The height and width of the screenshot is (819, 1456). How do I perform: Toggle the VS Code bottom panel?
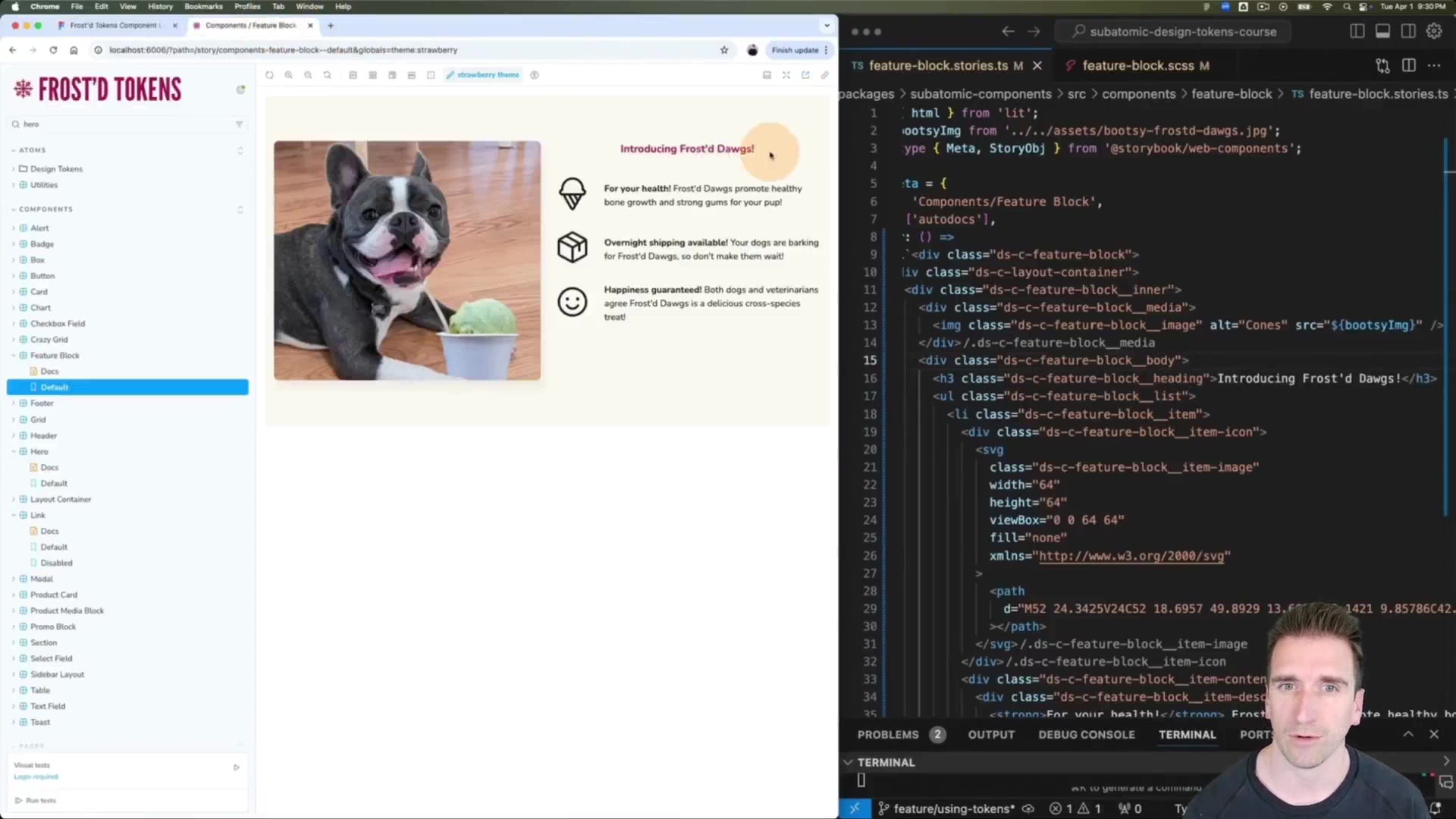tap(1383, 32)
